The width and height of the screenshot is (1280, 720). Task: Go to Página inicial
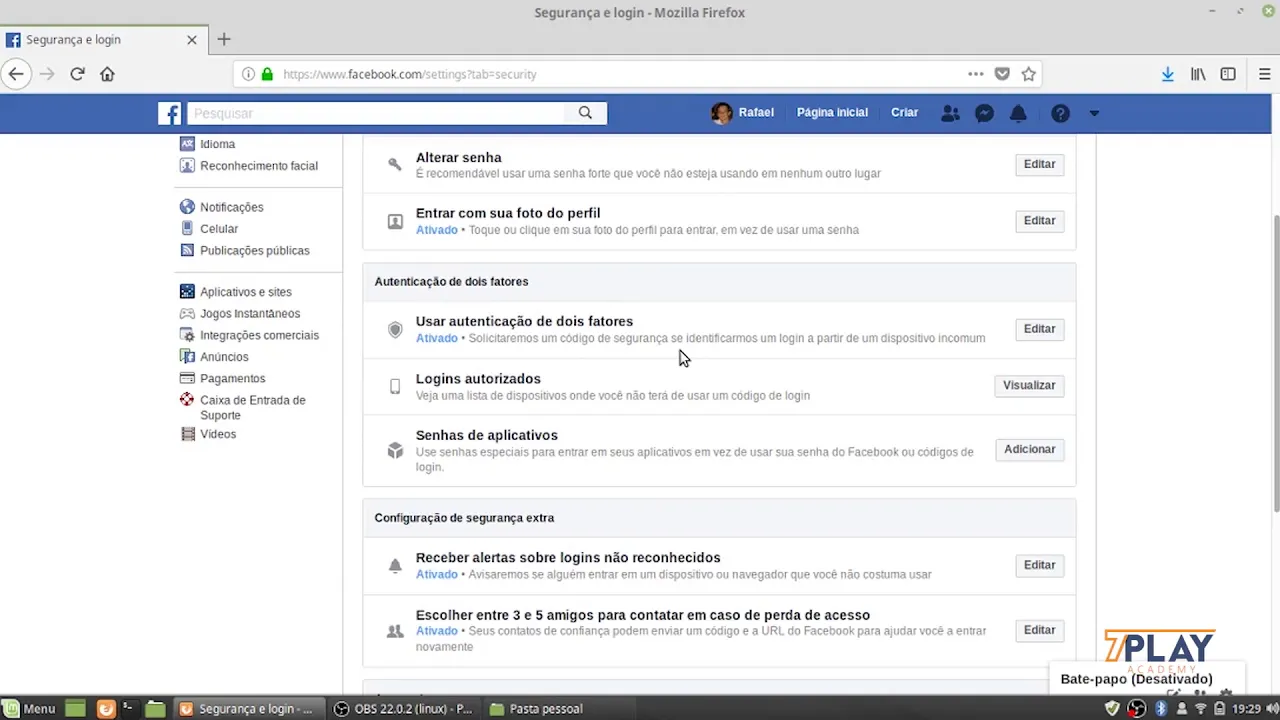pyautogui.click(x=832, y=113)
